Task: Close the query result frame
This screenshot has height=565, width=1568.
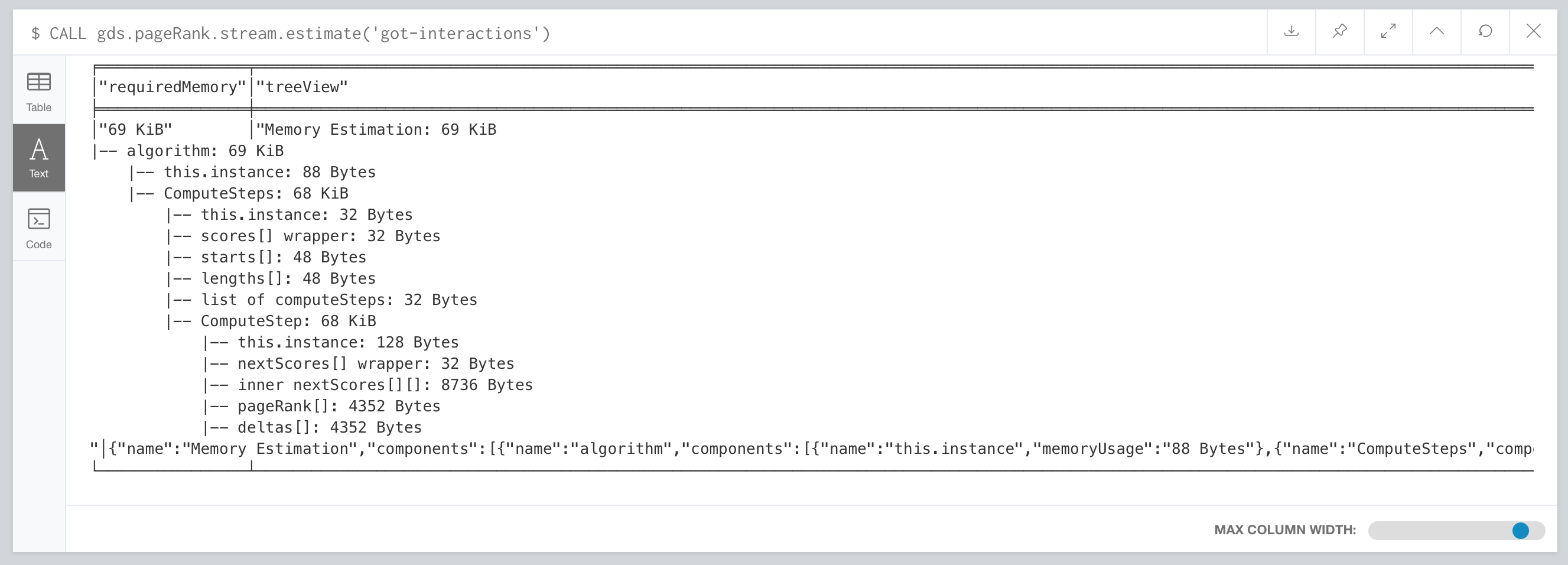Action: point(1533,32)
